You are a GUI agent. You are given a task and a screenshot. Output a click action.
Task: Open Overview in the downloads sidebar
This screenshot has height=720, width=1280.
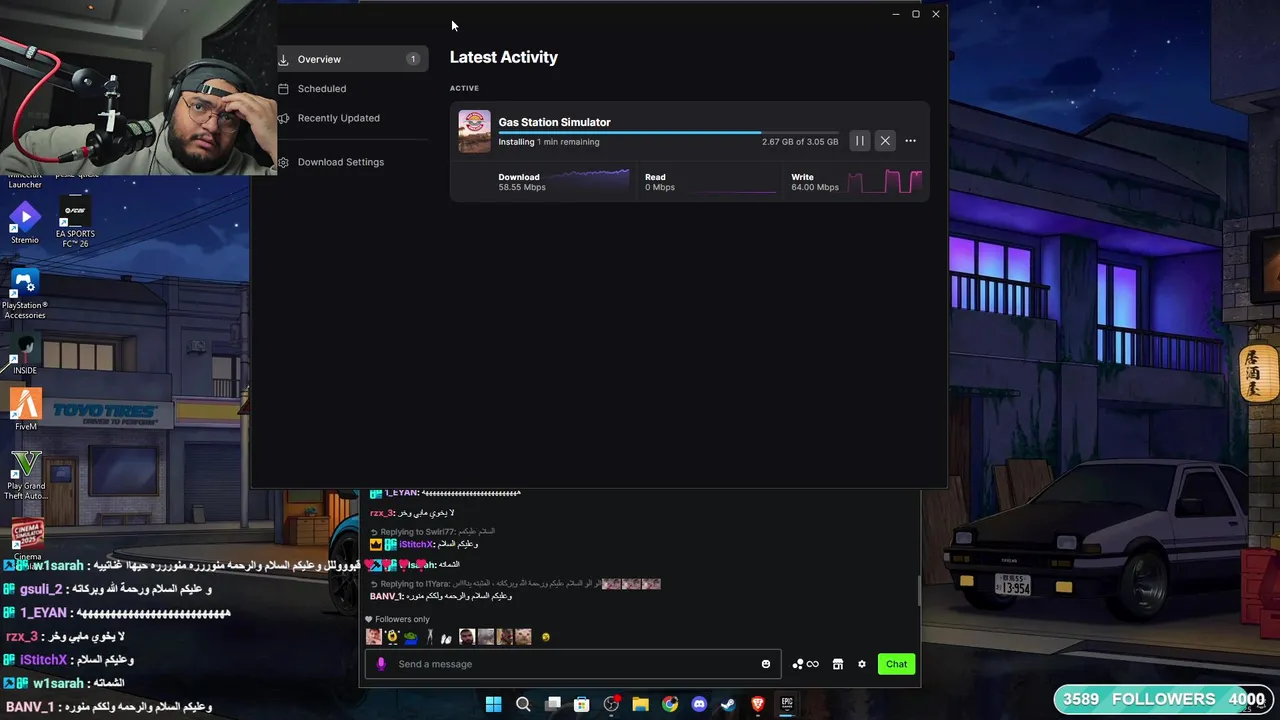point(352,59)
